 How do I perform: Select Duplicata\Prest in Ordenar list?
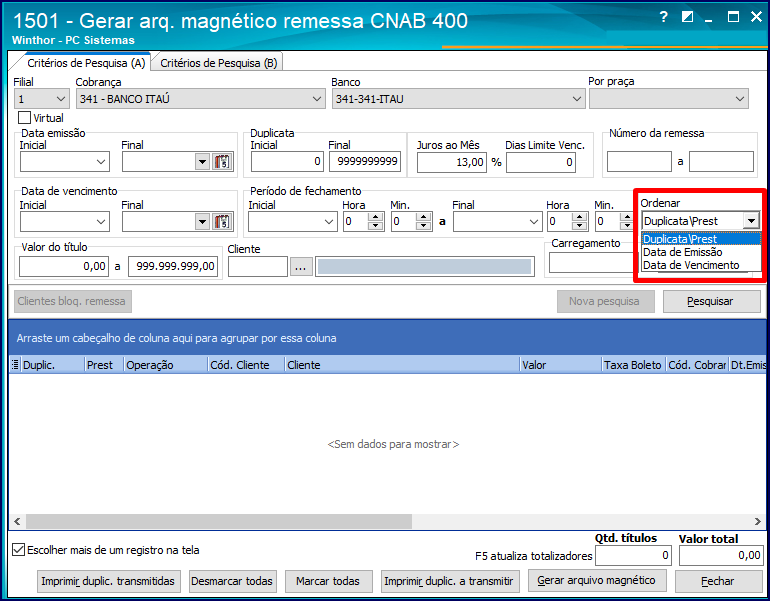coord(701,239)
